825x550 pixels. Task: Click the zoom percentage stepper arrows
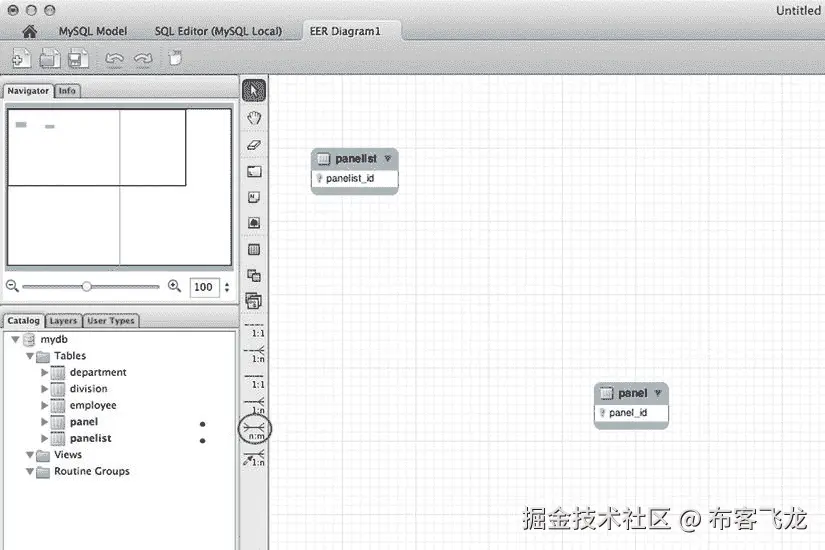[x=227, y=287]
